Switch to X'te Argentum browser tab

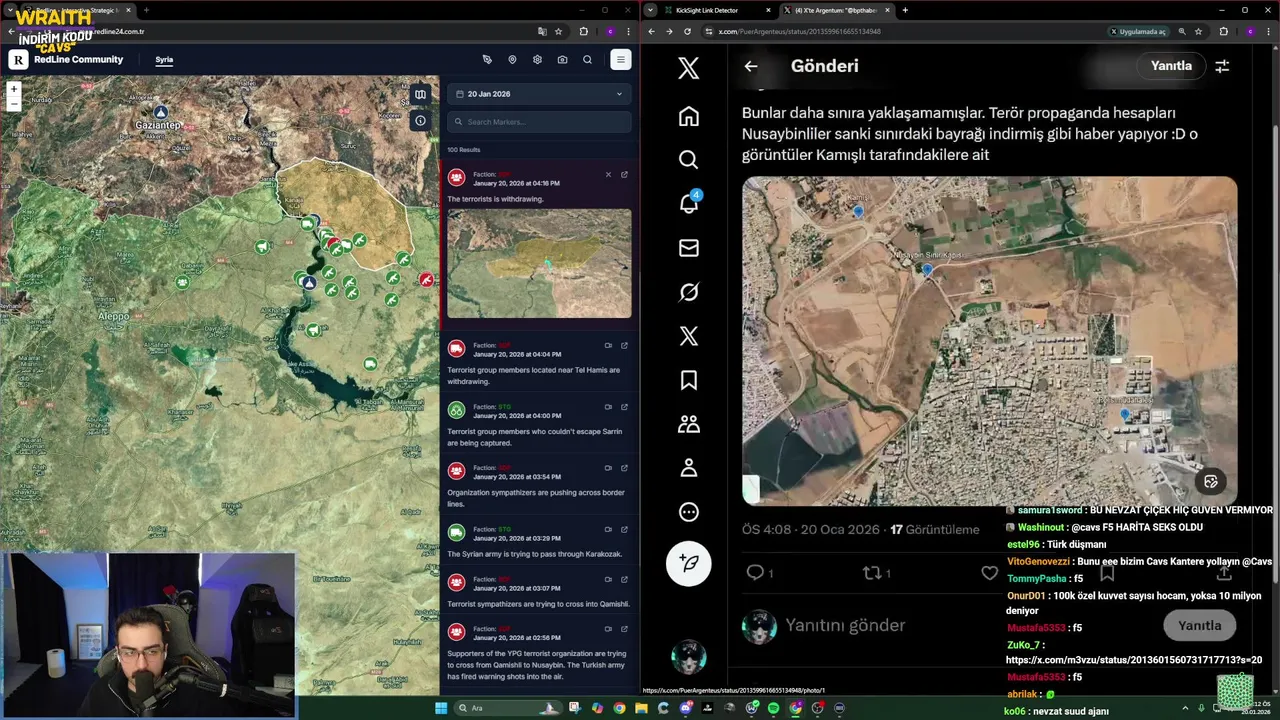836,10
